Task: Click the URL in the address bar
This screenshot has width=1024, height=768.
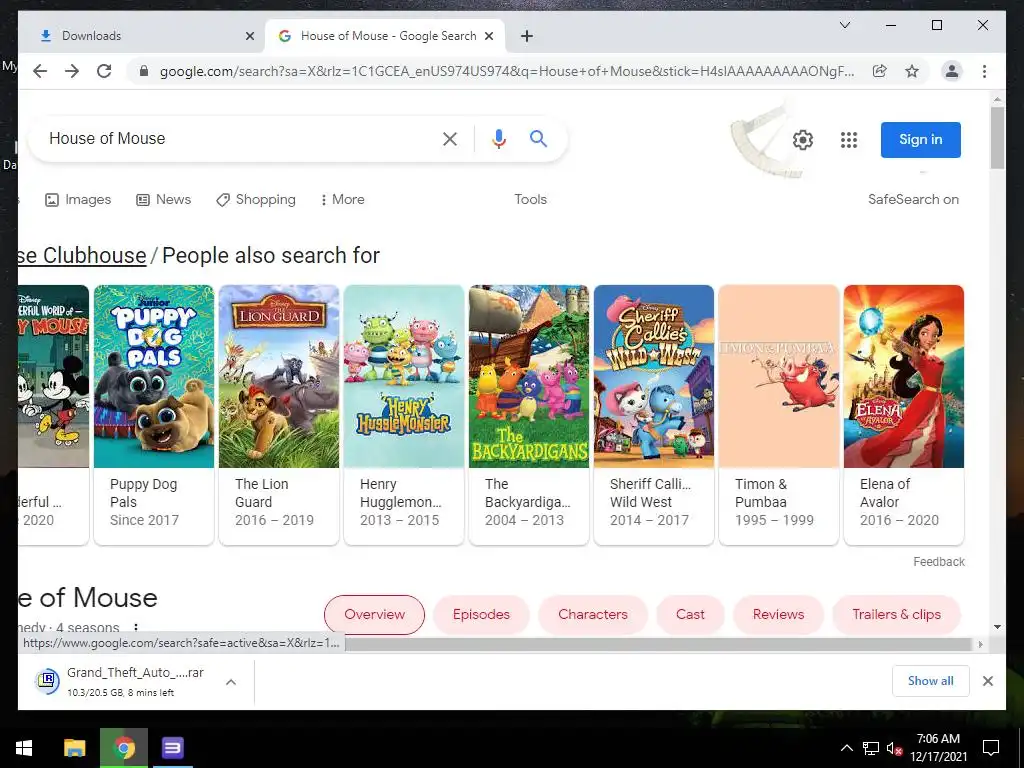Action: 507,71
